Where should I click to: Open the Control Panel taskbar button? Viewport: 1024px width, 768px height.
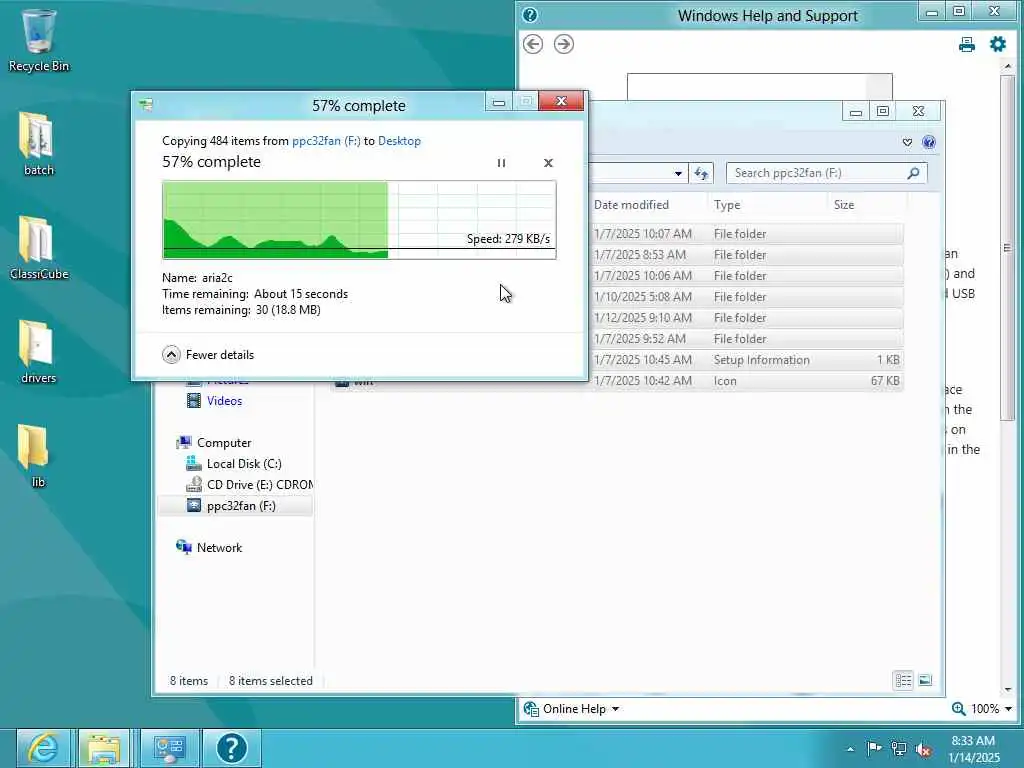[169, 748]
